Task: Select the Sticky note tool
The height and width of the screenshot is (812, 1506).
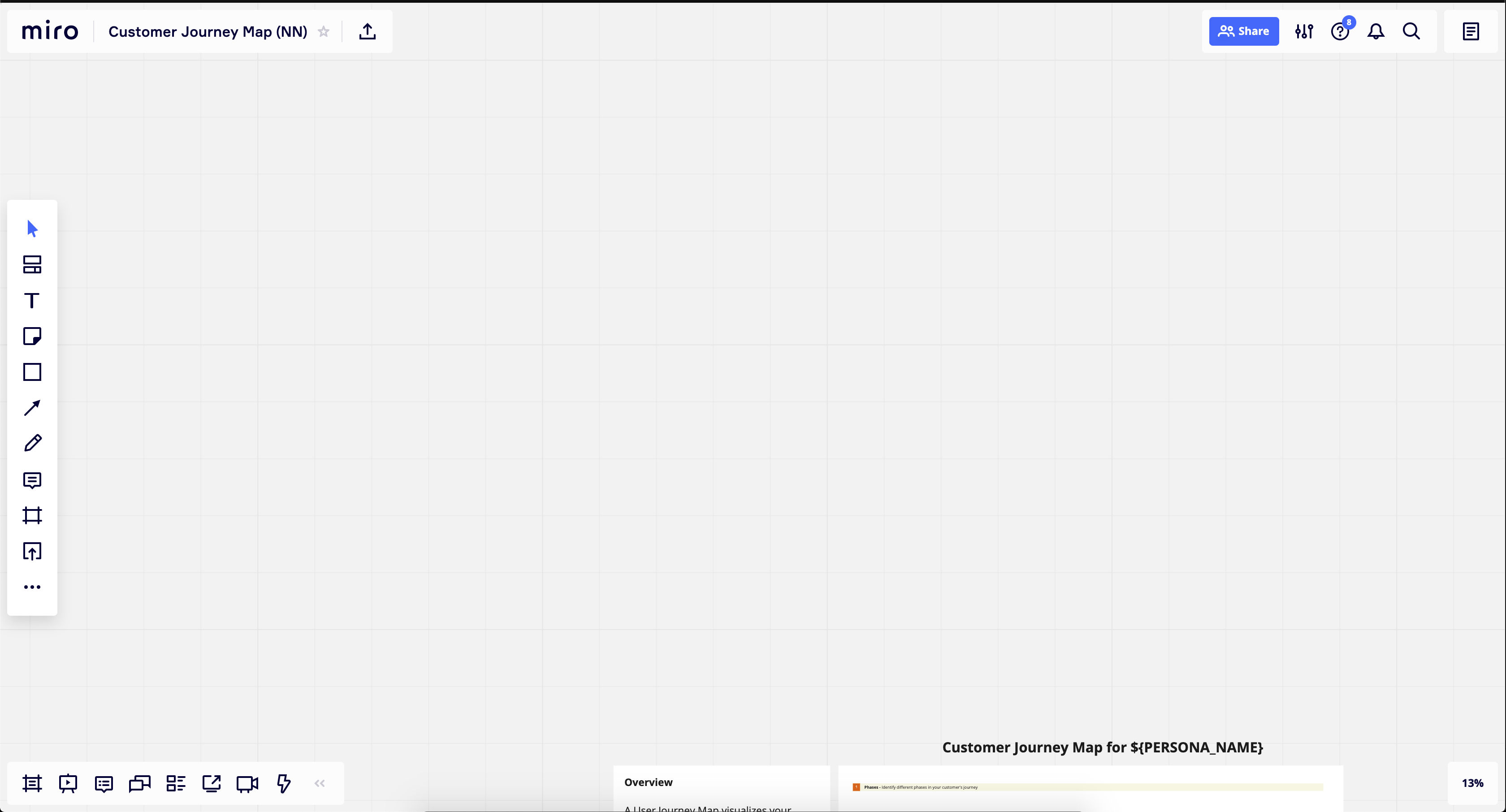Action: point(32,336)
